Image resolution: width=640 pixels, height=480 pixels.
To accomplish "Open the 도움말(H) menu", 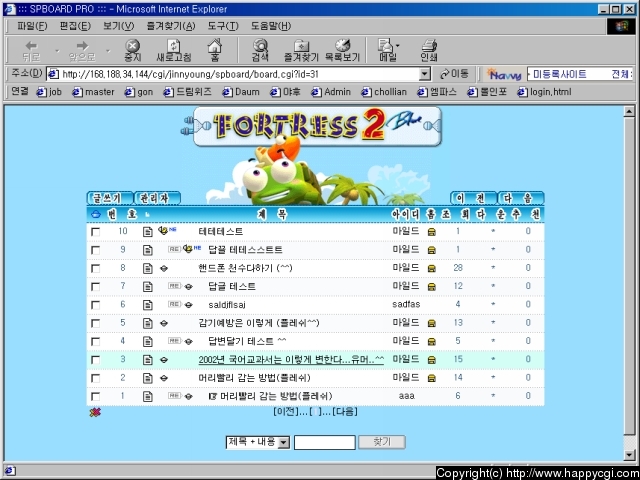I will [x=271, y=26].
